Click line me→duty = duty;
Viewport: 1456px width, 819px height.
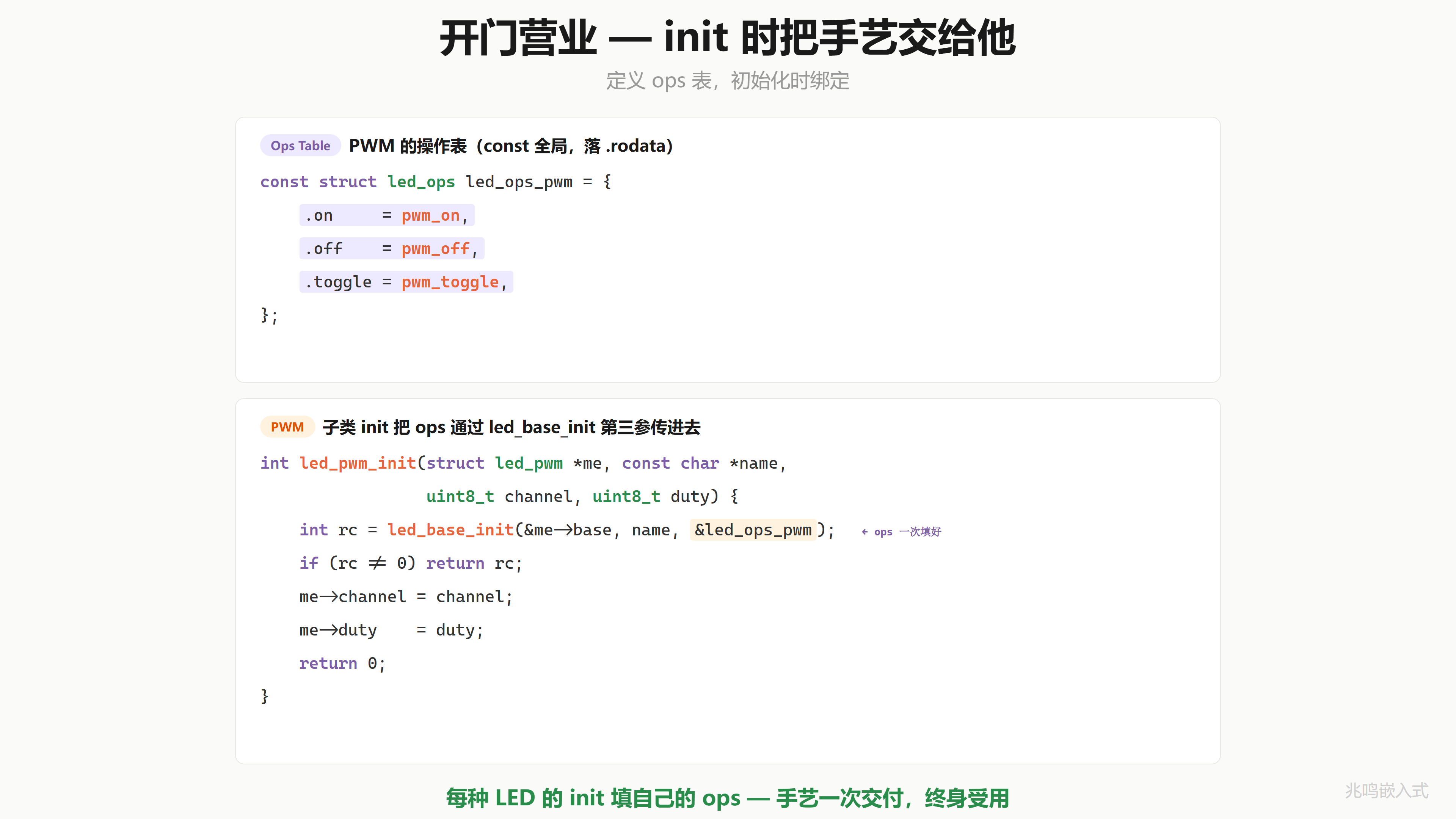point(391,630)
